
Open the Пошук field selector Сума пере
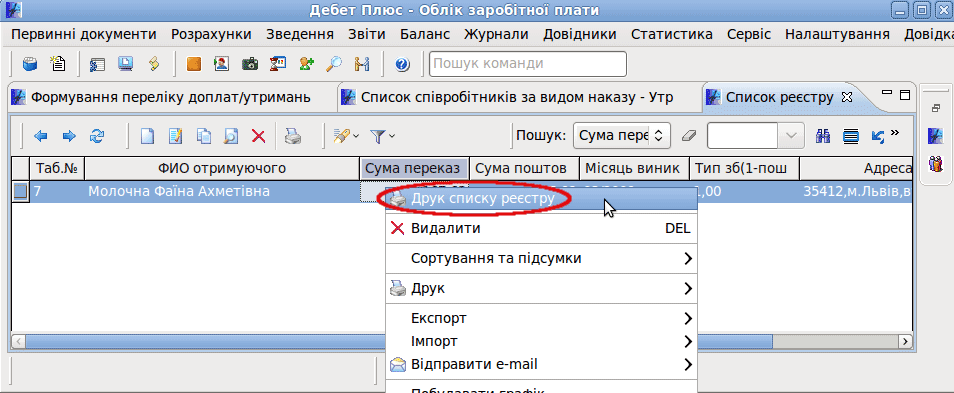[621, 136]
